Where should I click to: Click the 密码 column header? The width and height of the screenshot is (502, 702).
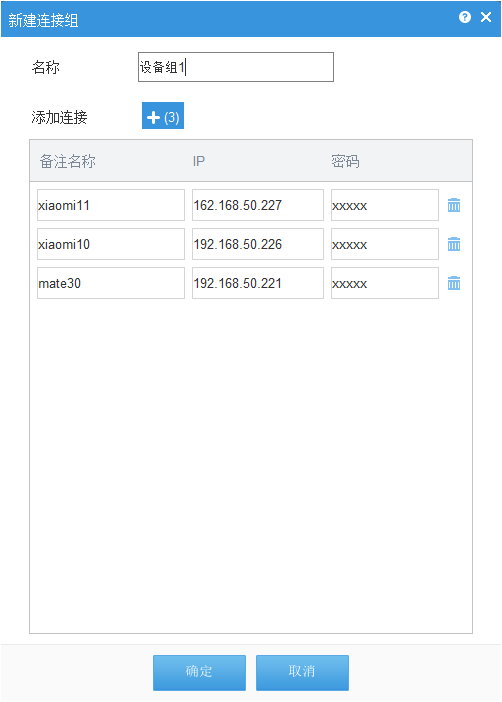[x=345, y=161]
